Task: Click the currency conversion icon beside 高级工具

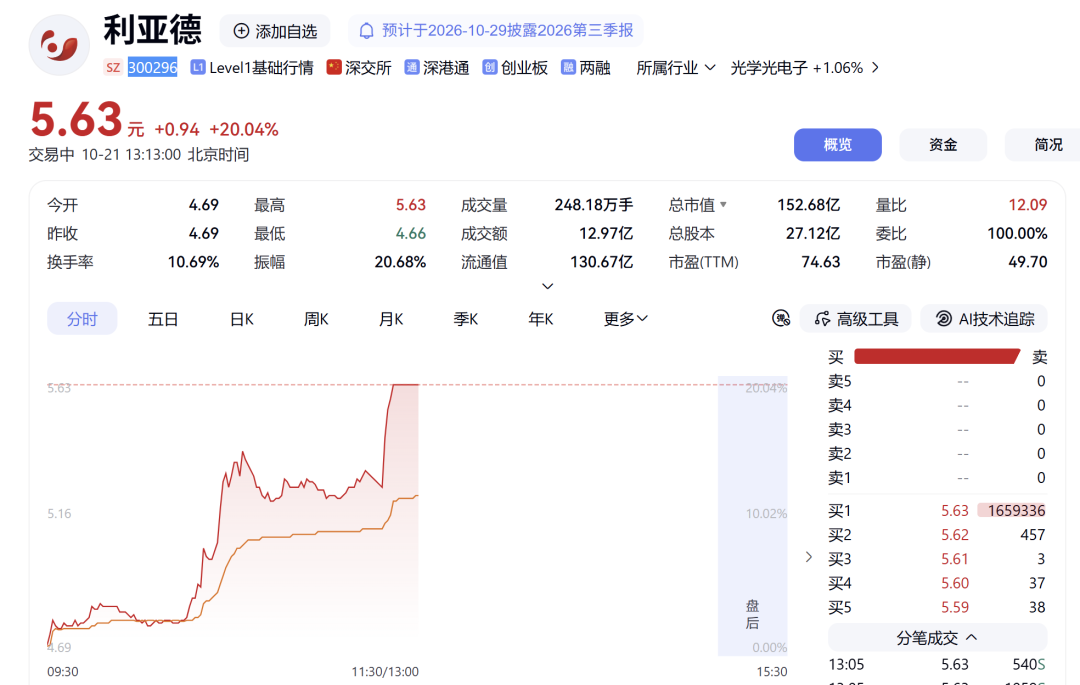Action: tap(781, 319)
